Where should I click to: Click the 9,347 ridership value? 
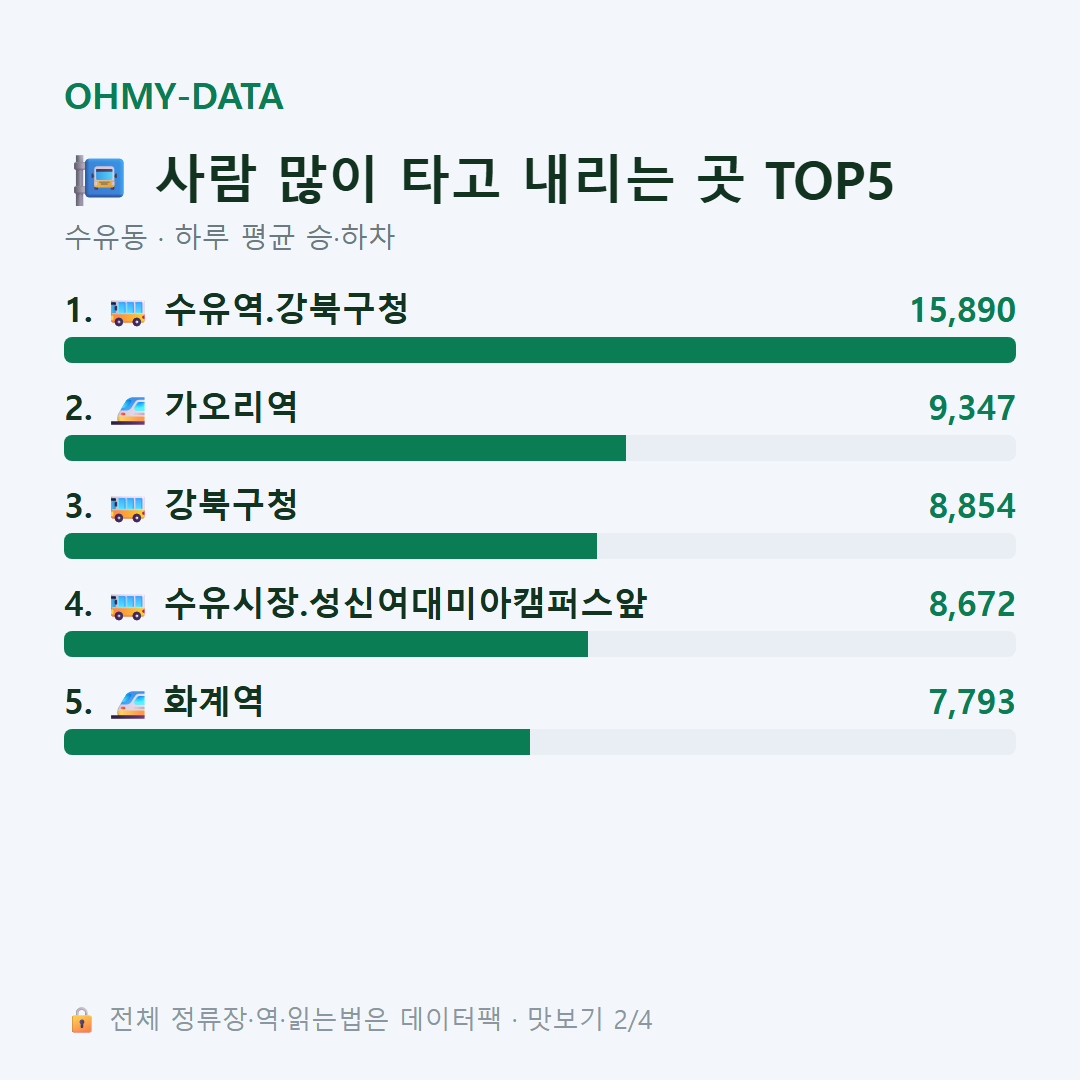click(x=972, y=408)
